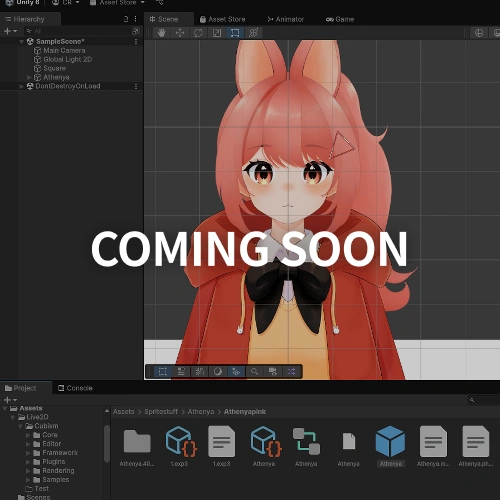Select the Hand view tool

tap(162, 33)
